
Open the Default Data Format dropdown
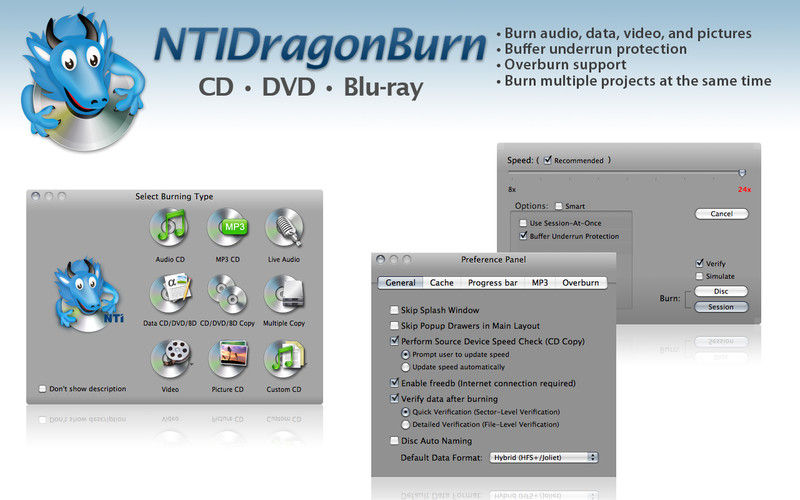[544, 458]
